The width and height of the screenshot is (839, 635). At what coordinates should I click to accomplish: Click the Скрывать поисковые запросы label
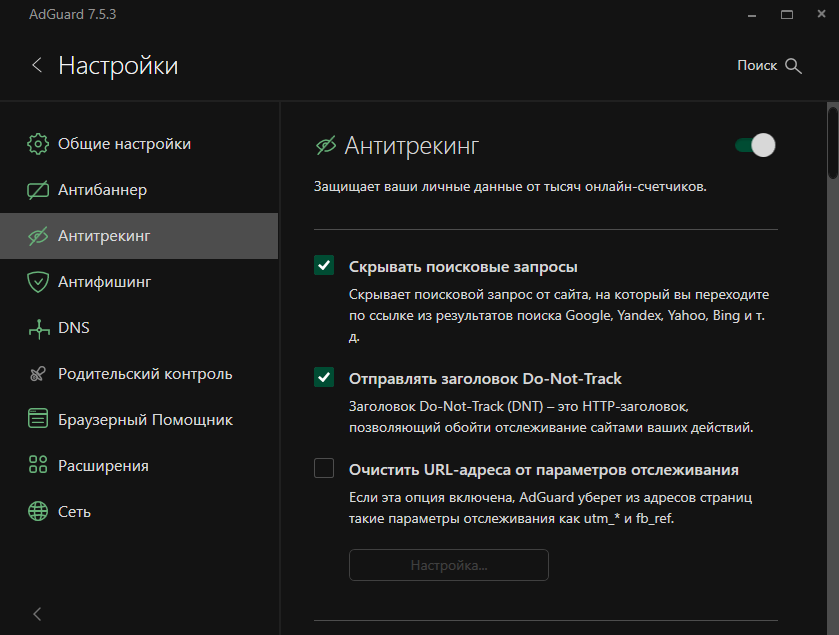463,266
